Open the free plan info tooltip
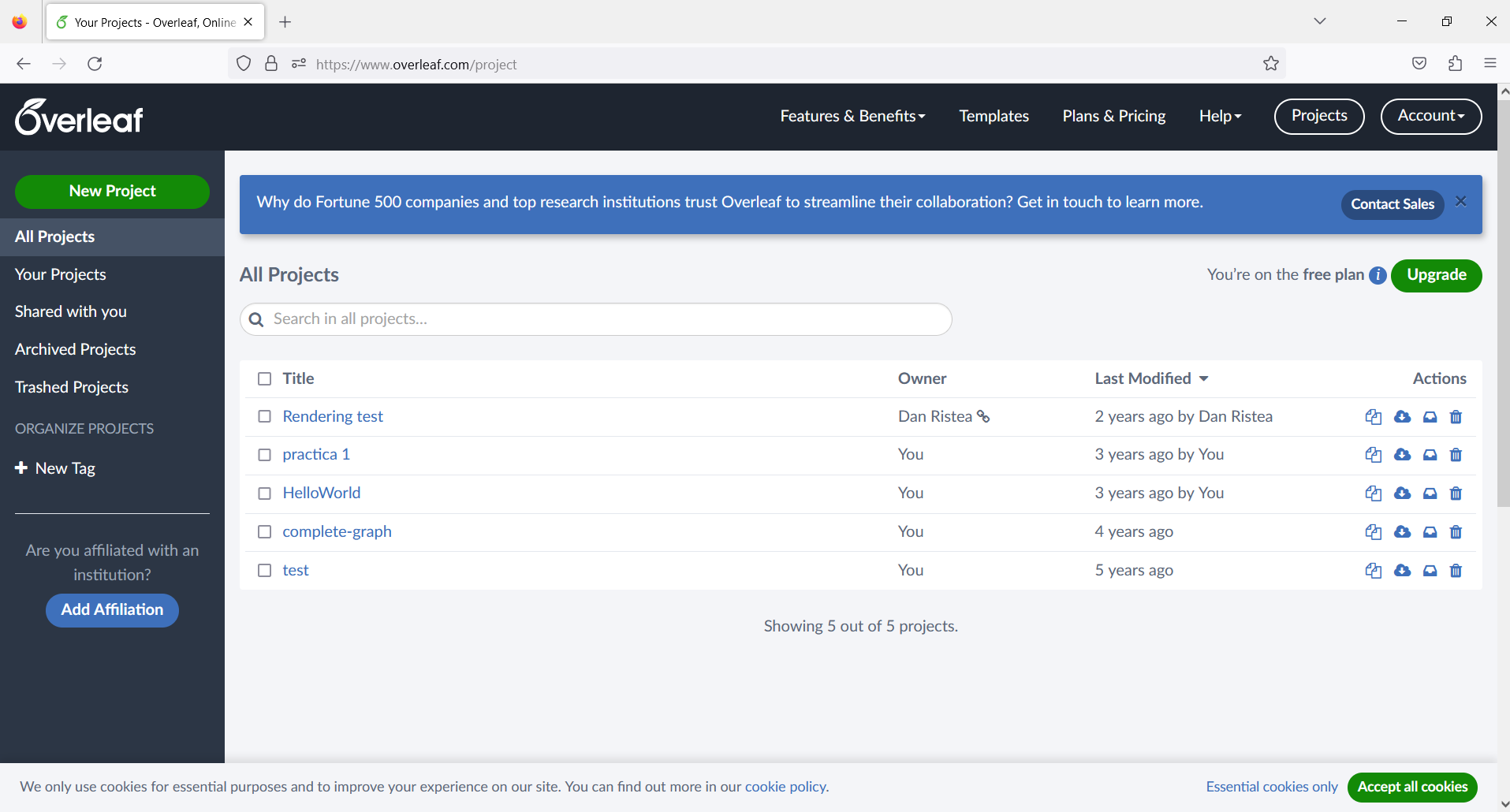The image size is (1510, 812). click(1378, 275)
